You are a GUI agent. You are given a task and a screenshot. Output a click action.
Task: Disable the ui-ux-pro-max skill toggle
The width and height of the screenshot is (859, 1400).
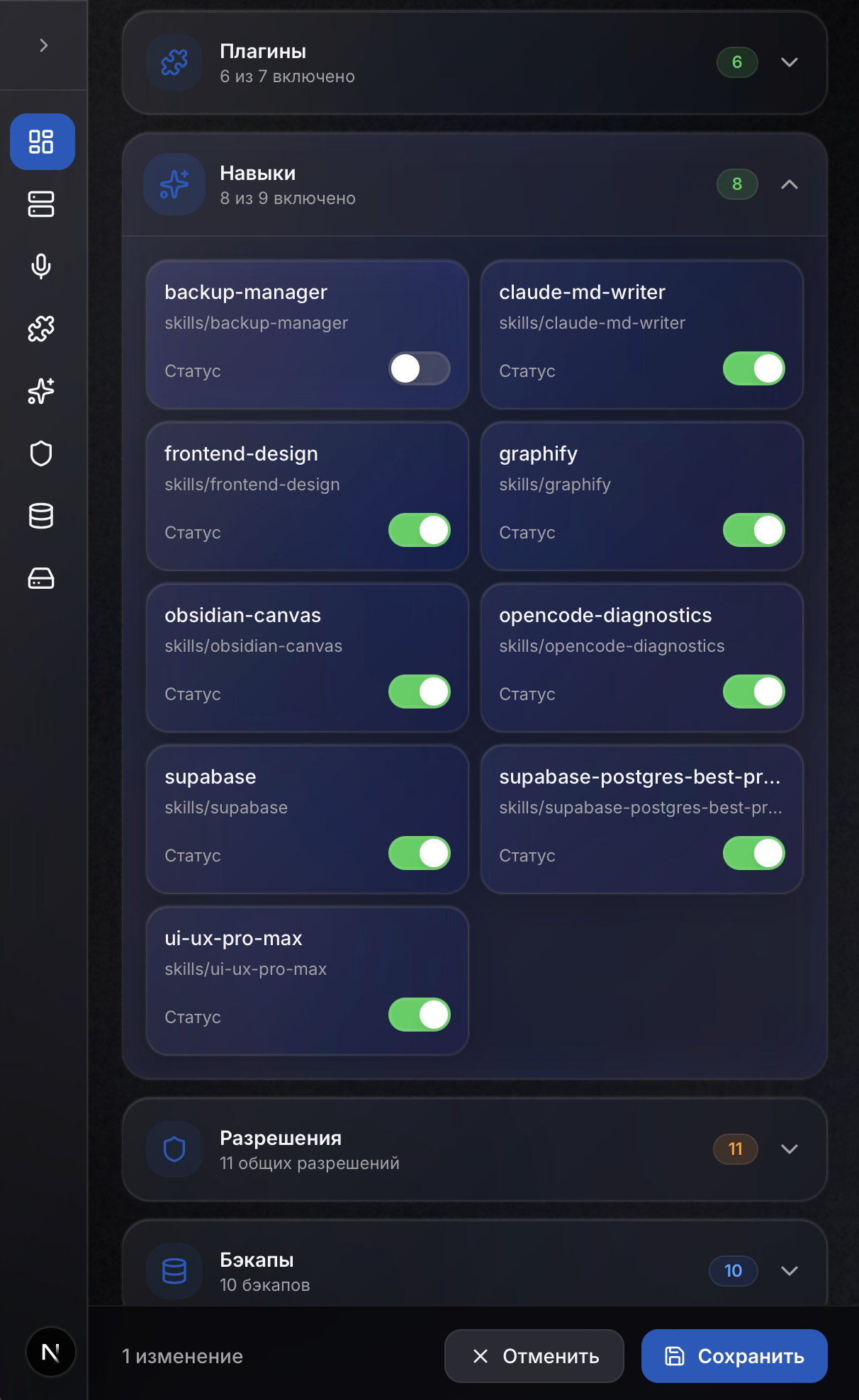tap(420, 1015)
